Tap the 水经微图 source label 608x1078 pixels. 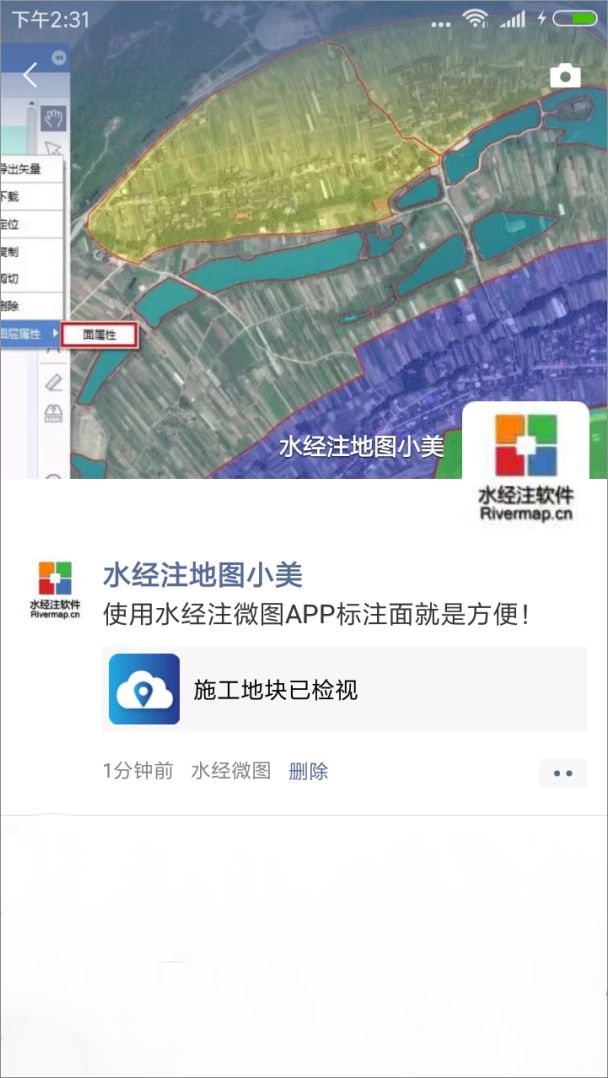point(231,771)
